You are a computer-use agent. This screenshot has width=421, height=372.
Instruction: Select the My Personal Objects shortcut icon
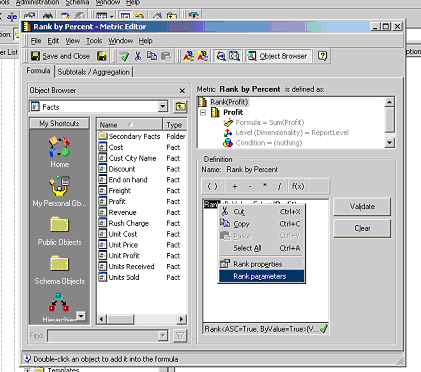[x=59, y=192]
